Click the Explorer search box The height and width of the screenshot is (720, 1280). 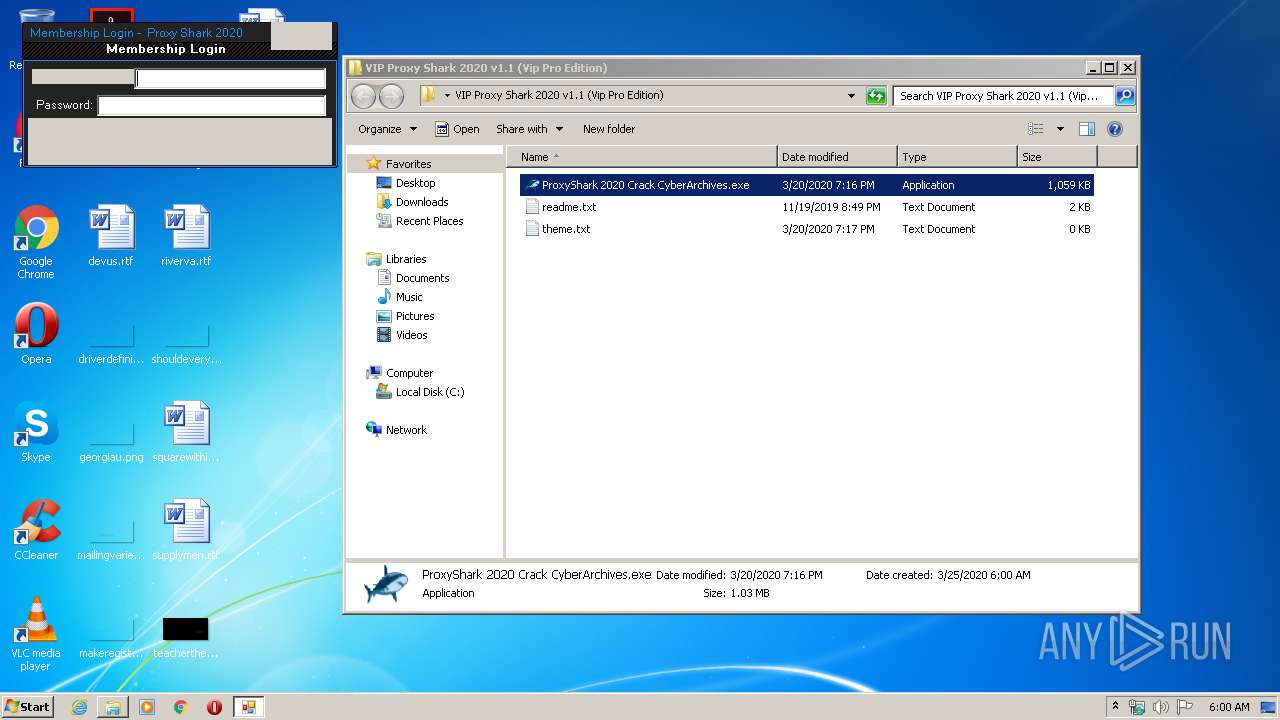[1003, 96]
